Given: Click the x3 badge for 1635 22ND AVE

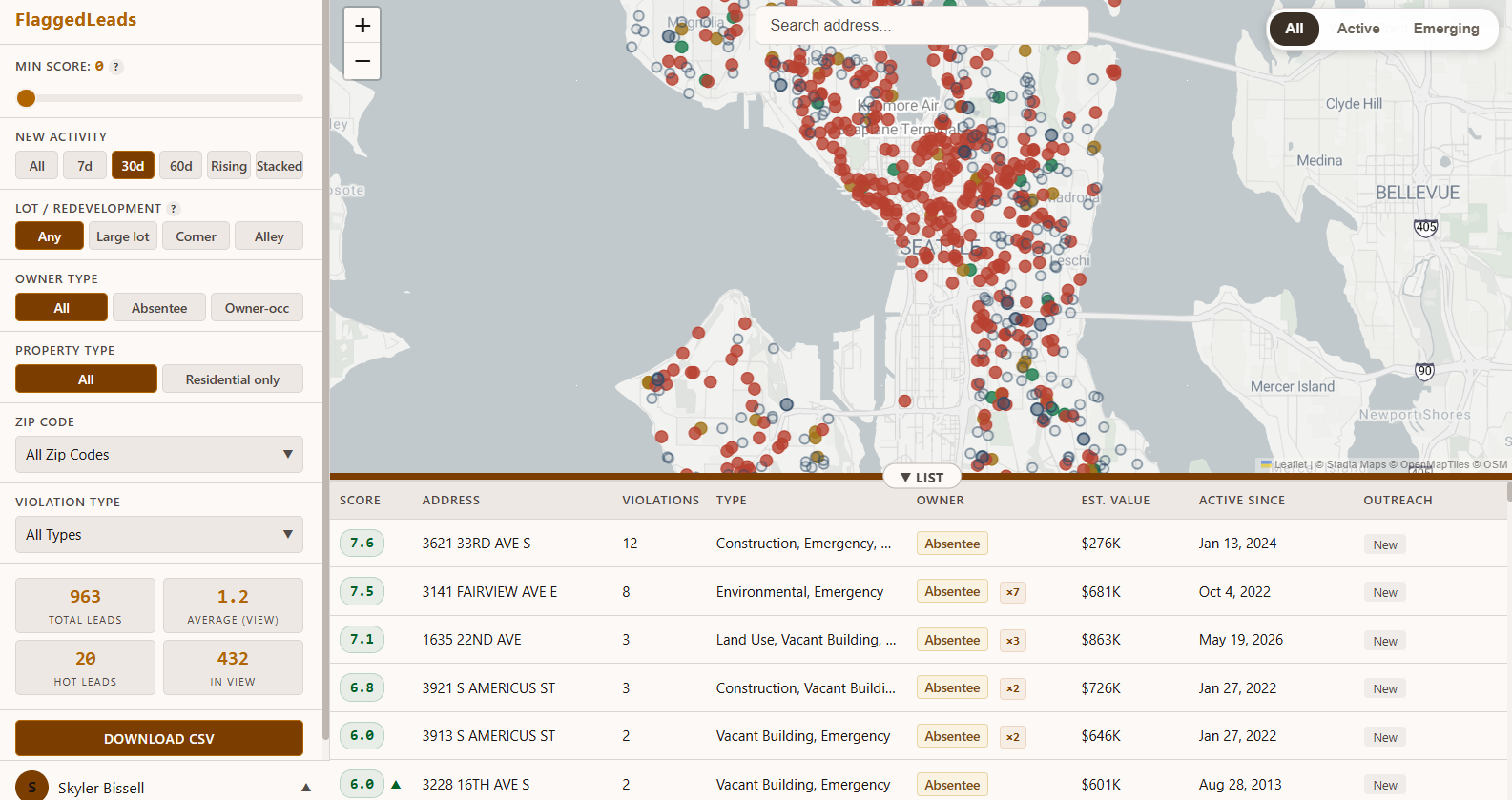Looking at the screenshot, I should click(x=1013, y=641).
